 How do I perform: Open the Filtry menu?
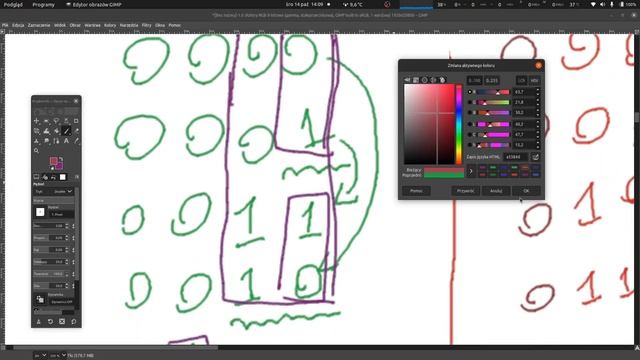[147, 25]
